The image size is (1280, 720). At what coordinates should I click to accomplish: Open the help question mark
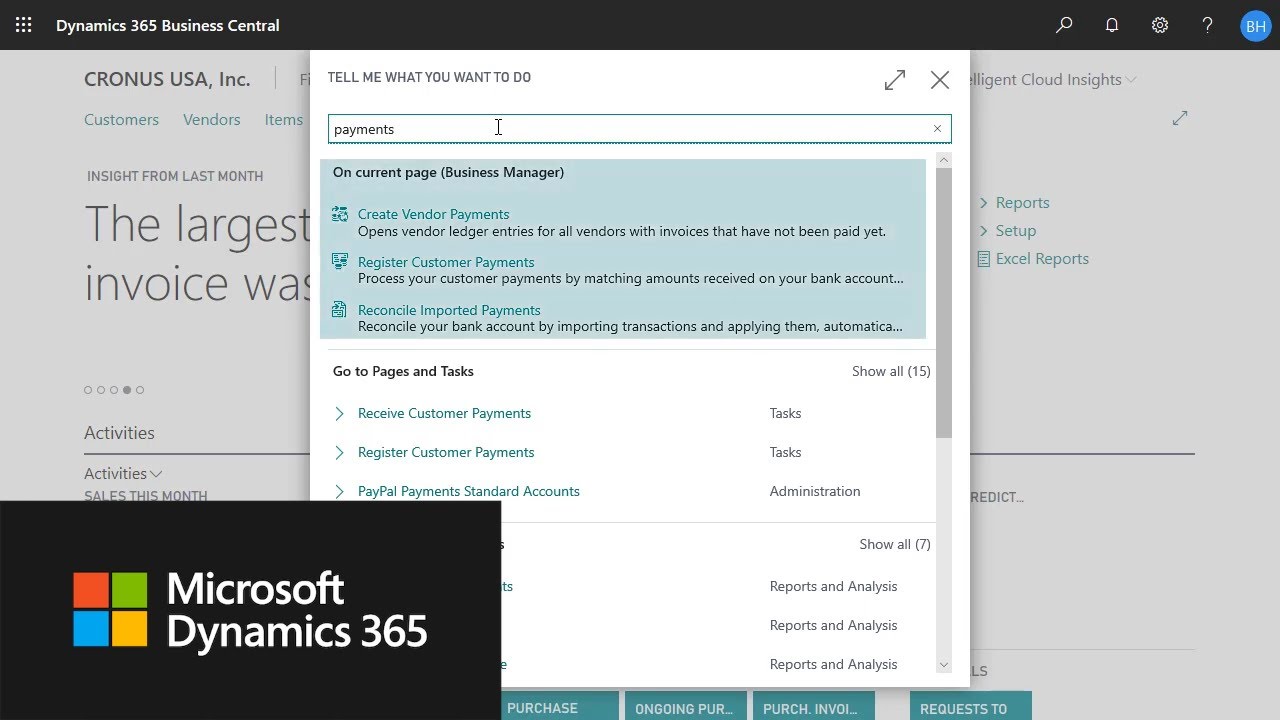(1208, 25)
